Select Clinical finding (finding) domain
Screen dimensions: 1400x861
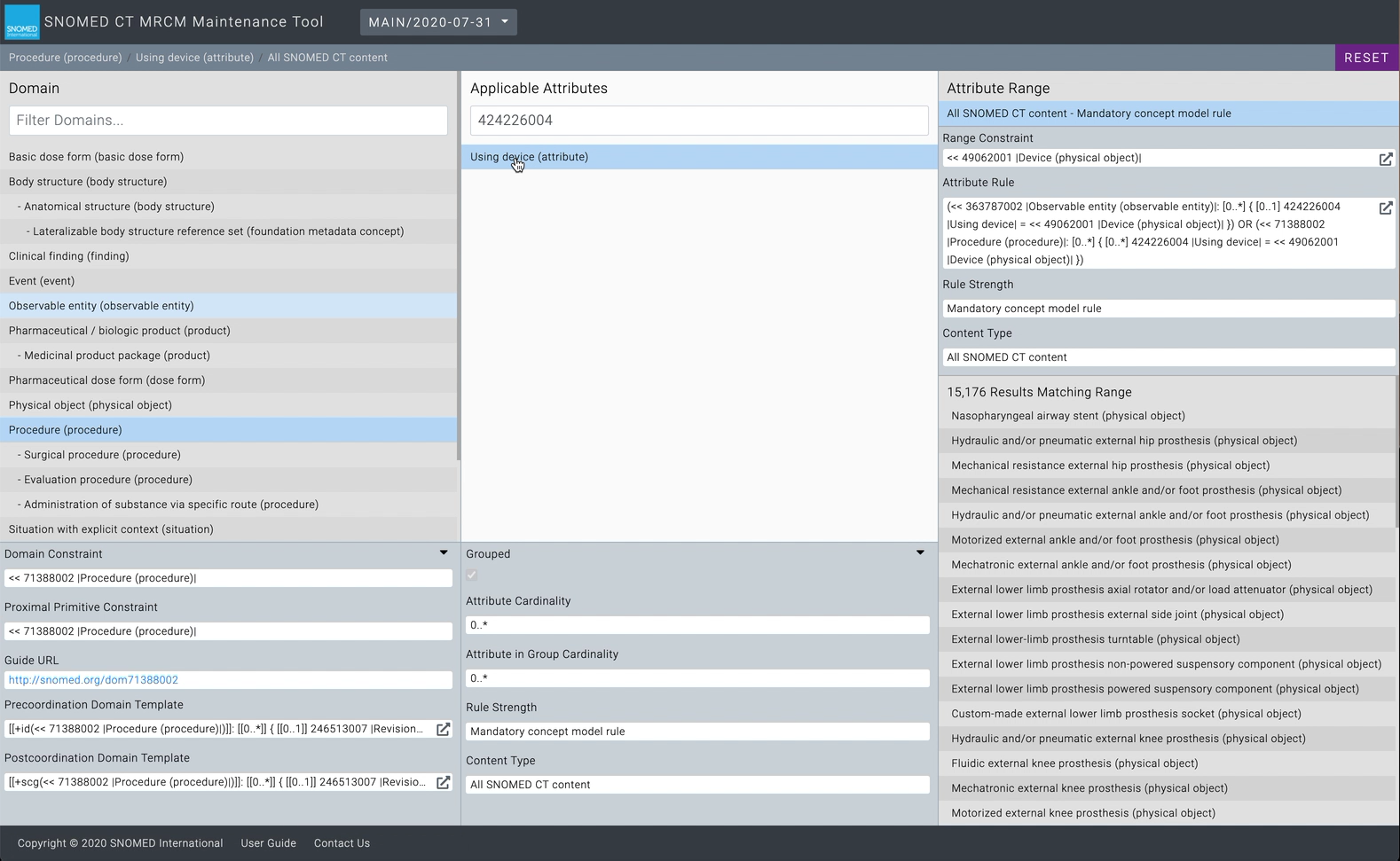pyautogui.click(x=229, y=256)
